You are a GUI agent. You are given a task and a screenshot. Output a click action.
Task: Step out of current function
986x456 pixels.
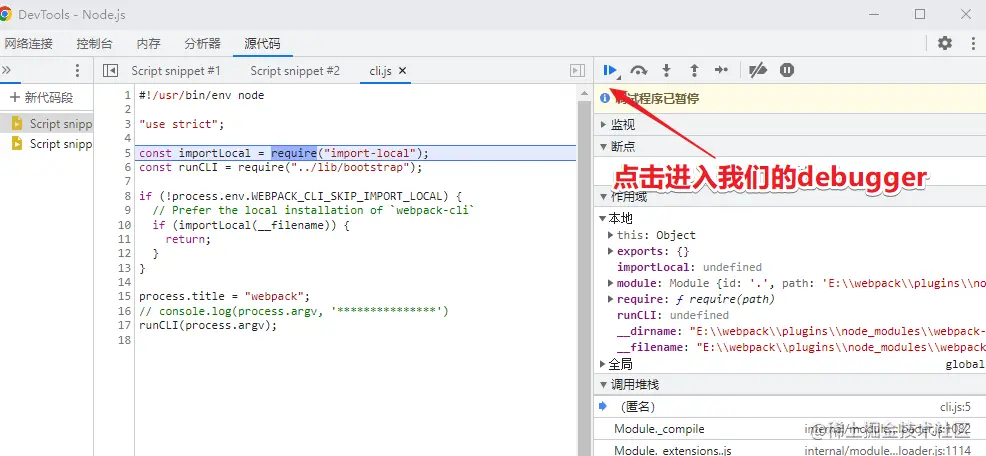pyautogui.click(x=694, y=70)
